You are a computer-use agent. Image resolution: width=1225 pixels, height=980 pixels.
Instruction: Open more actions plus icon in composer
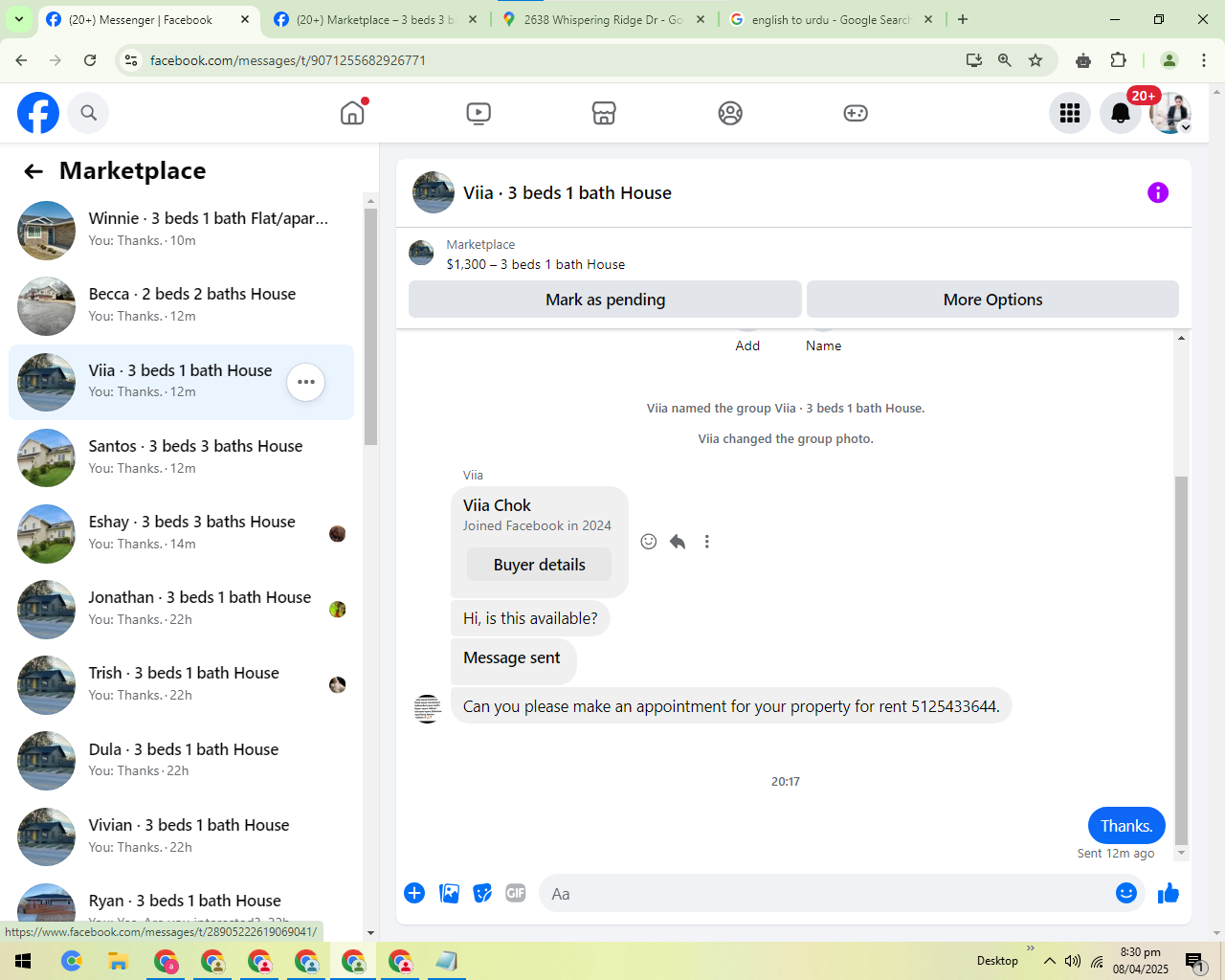coord(414,893)
